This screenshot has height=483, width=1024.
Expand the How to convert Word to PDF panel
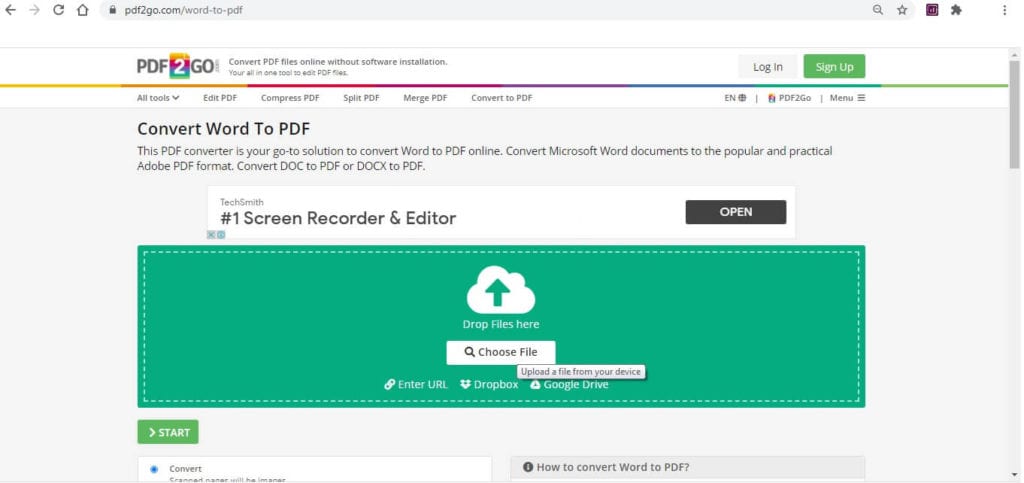(688, 467)
